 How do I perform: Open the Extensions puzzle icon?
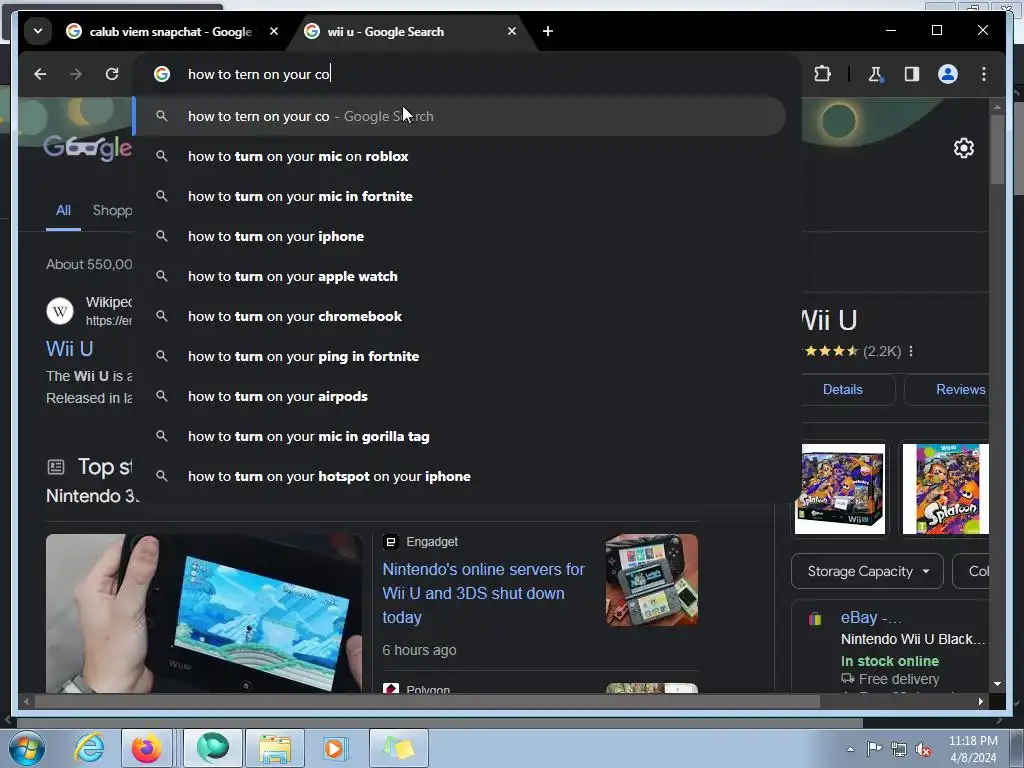[x=822, y=74]
